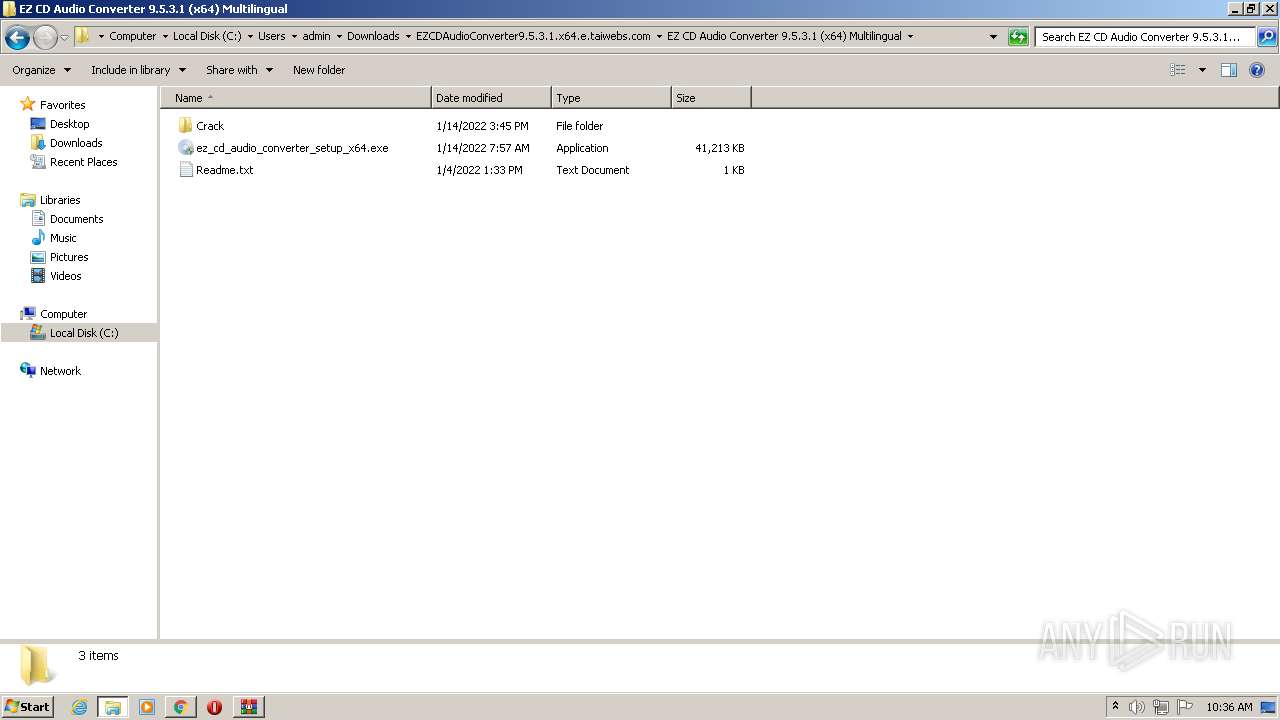
Task: Click the Back navigation arrow
Action: (17, 38)
